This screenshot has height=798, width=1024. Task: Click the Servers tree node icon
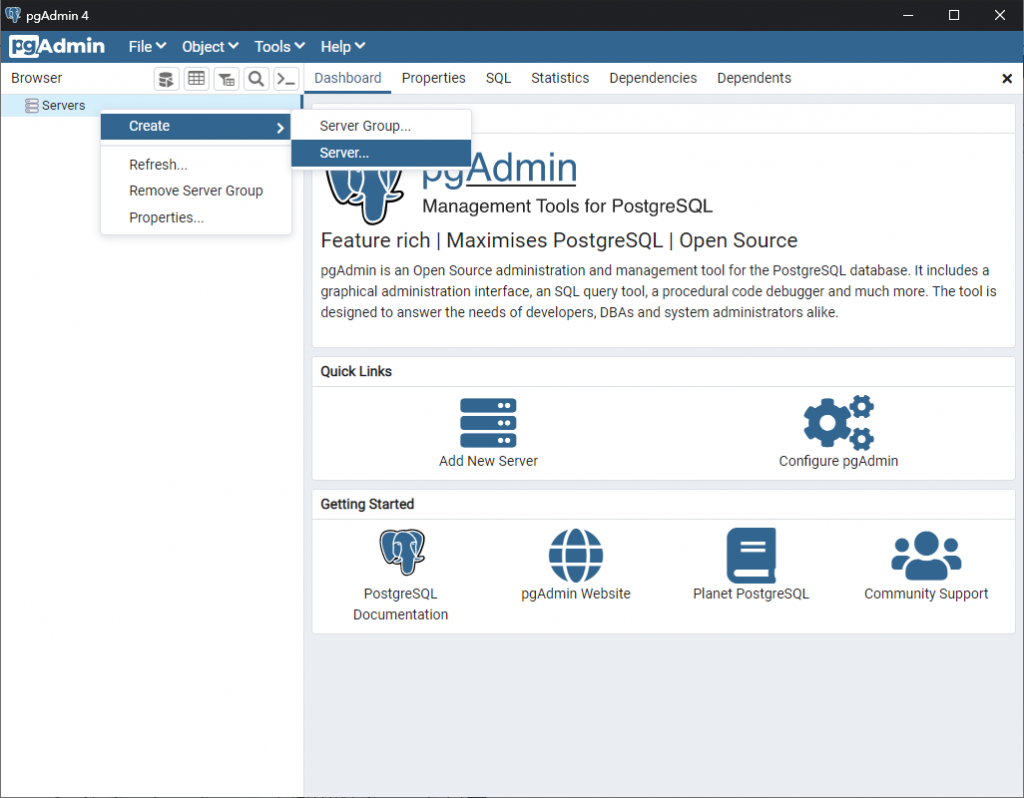click(31, 105)
